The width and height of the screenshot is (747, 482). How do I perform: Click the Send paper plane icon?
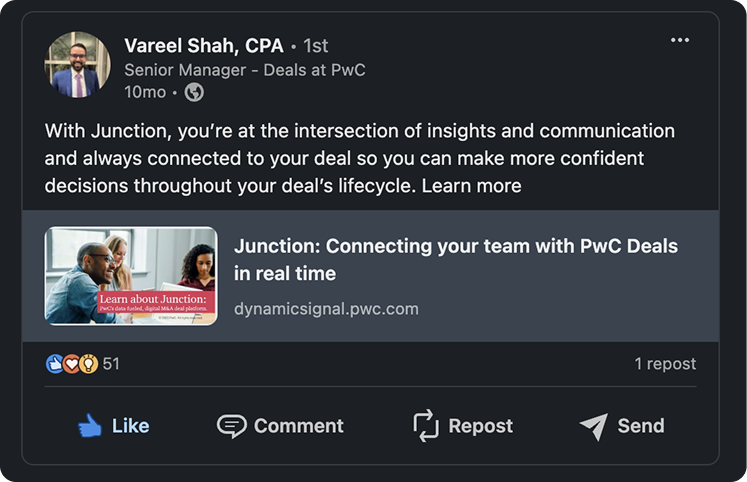(x=593, y=426)
